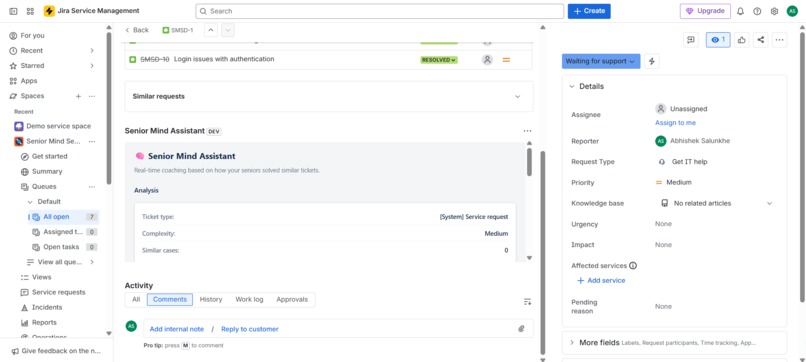The height and width of the screenshot is (362, 806).
Task: Open the Senior Mind Assistant three-dot menu
Action: [527, 131]
